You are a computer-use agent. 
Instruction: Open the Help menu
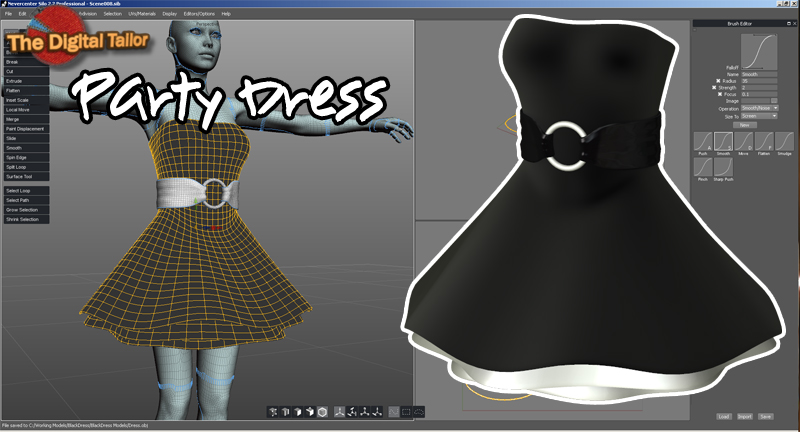click(x=226, y=14)
